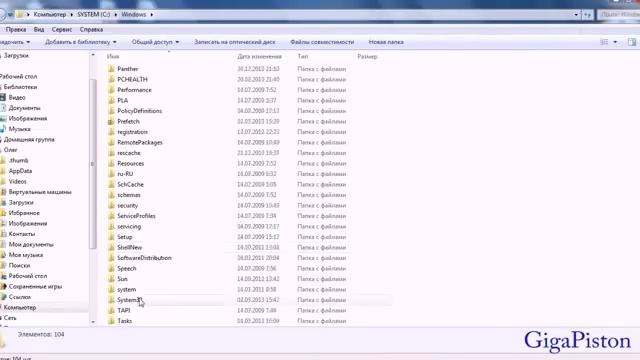Open the Panther folder icon
Screen dimensions: 640x360
point(111,69)
